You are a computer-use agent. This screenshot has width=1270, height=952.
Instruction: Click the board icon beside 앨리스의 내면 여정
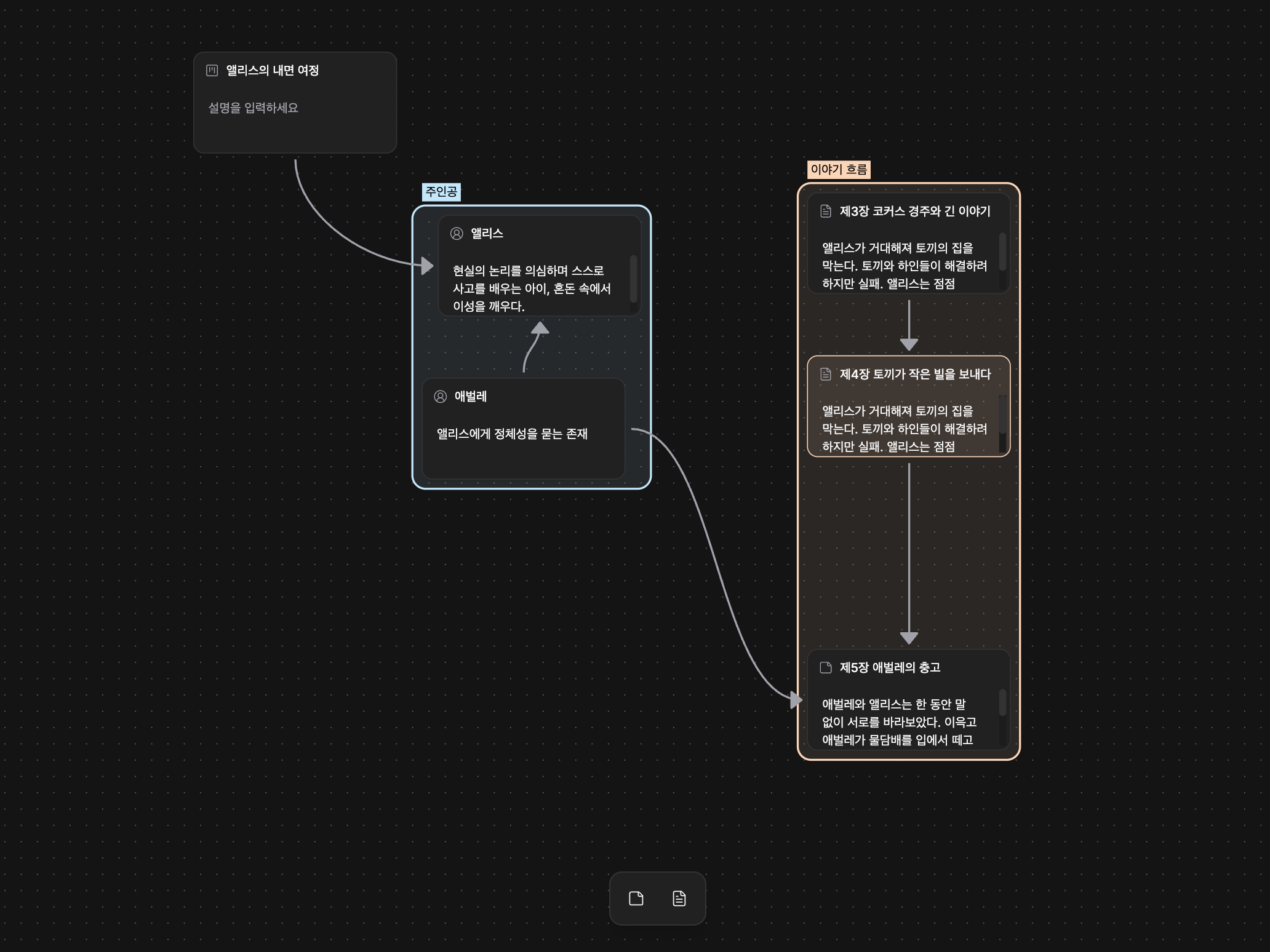(x=212, y=70)
